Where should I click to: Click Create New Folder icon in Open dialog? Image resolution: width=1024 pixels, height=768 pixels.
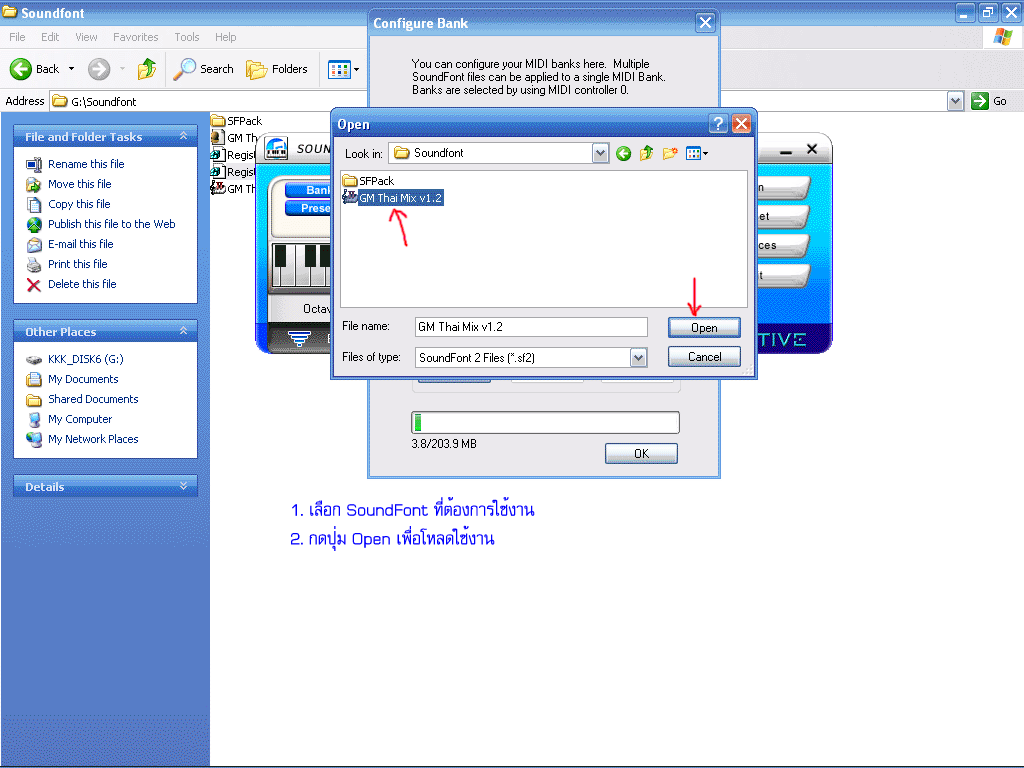click(670, 153)
